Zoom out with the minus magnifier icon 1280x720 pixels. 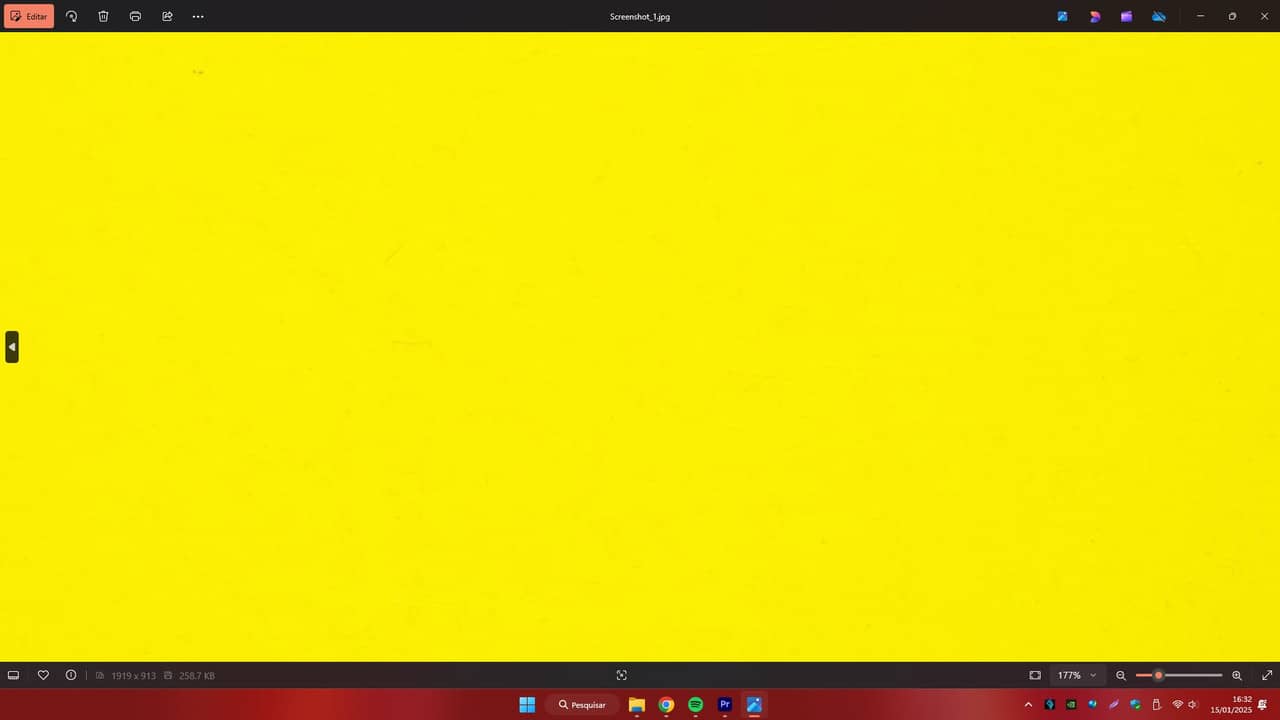tap(1121, 675)
